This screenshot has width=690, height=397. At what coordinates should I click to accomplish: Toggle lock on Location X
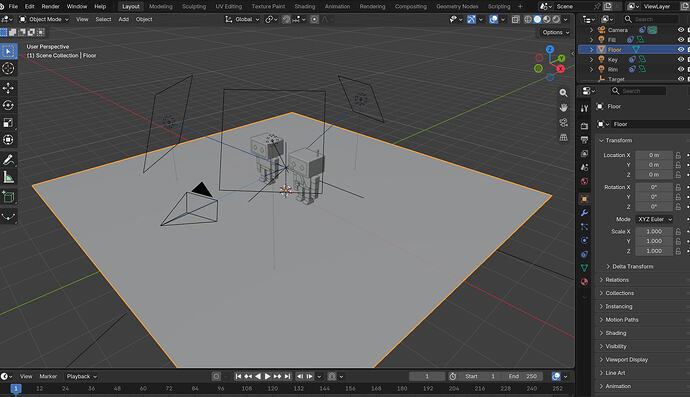click(678, 155)
